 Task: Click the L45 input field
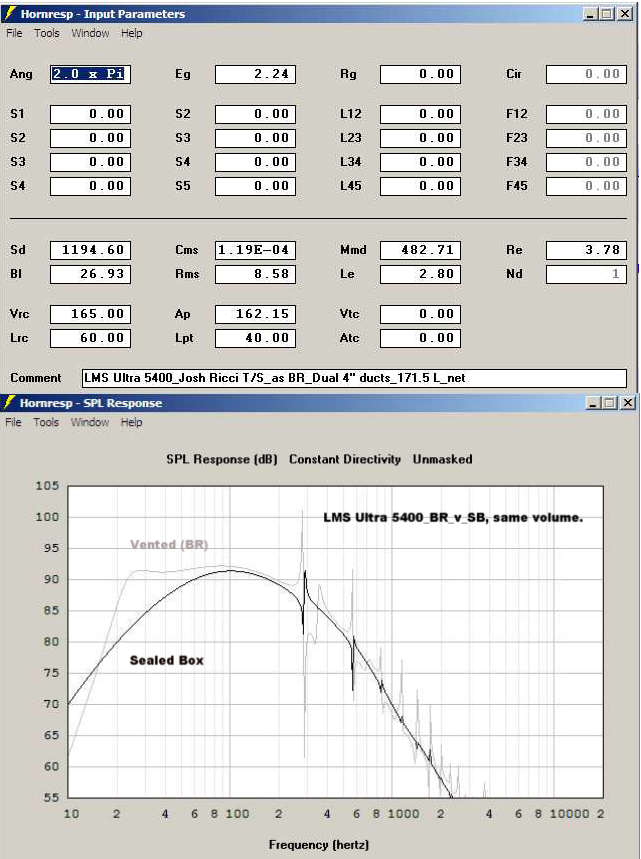[420, 186]
